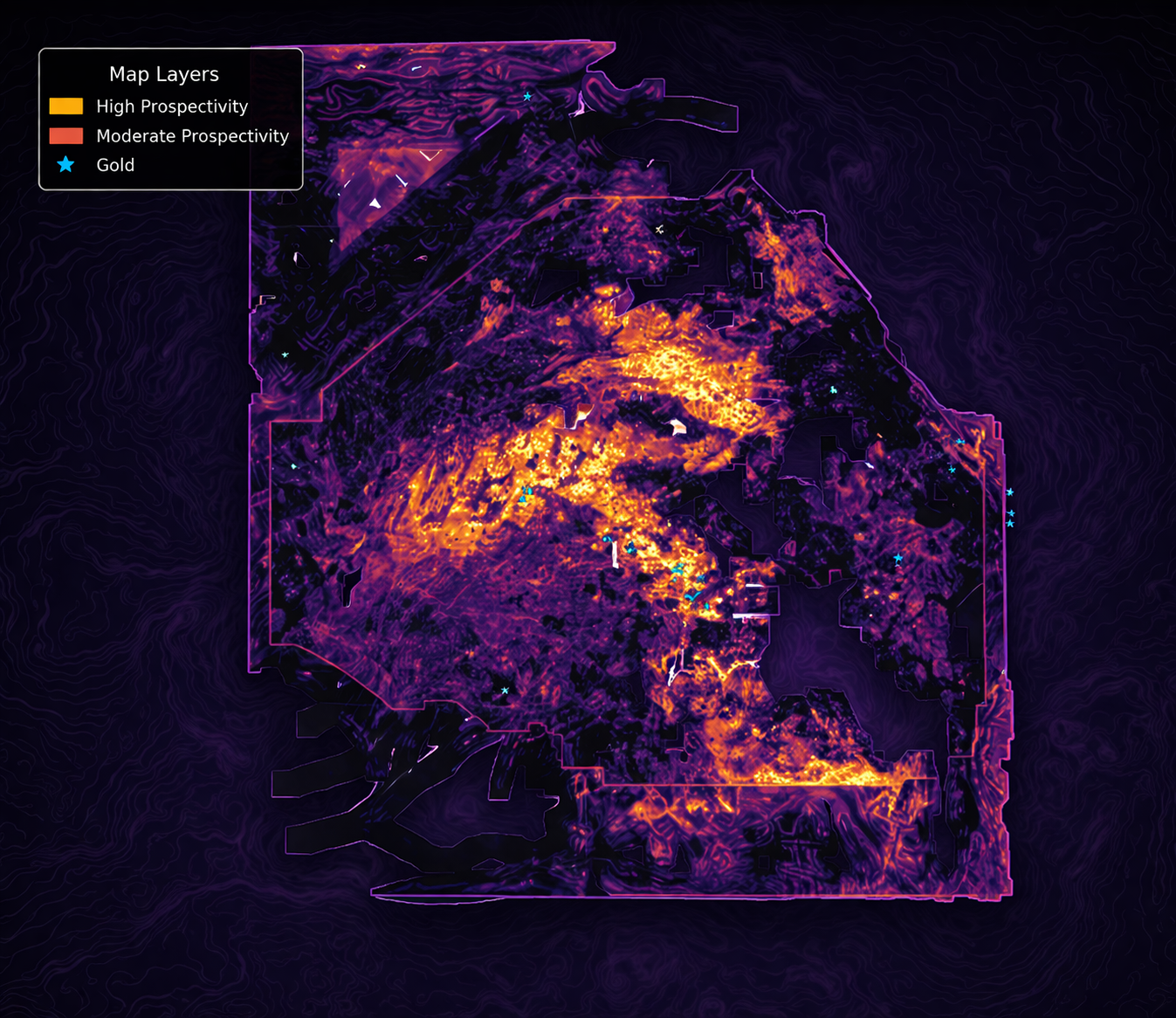Click the High Prospectivity orange legend swatch
This screenshot has width=1176, height=1018.
click(66, 107)
